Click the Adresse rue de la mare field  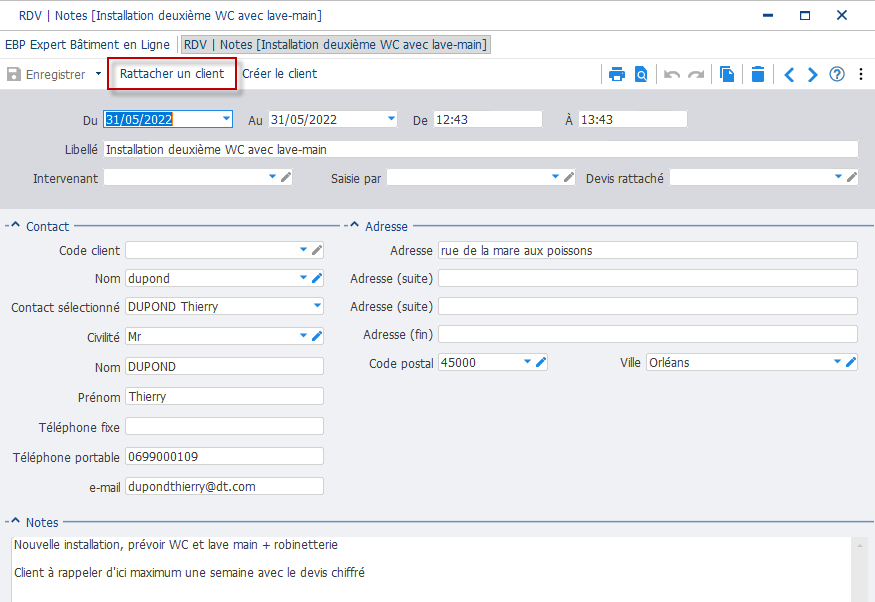(x=648, y=251)
